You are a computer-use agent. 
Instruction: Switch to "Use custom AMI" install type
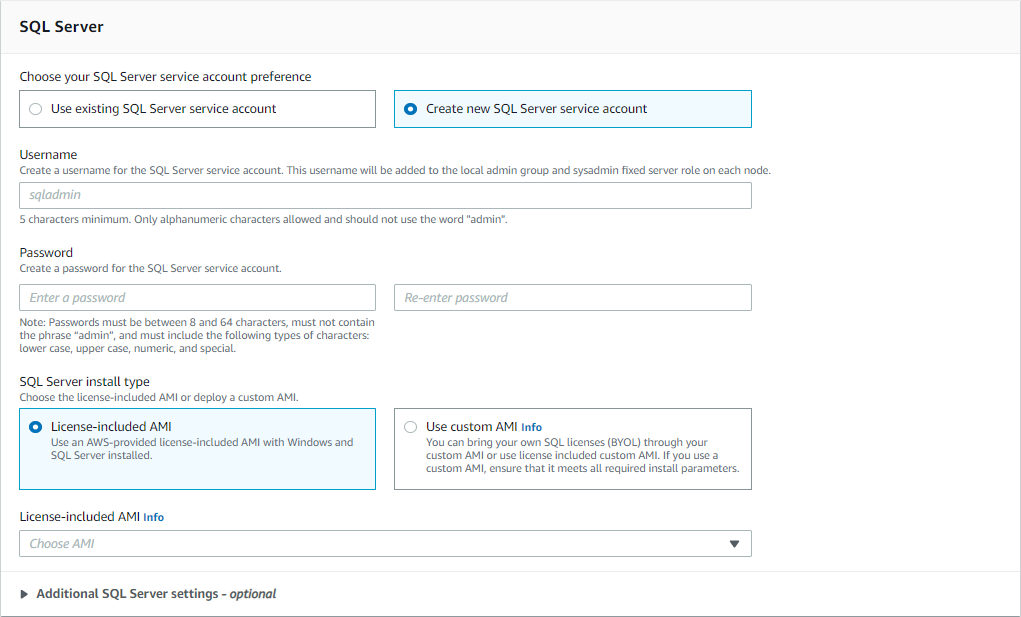click(410, 426)
